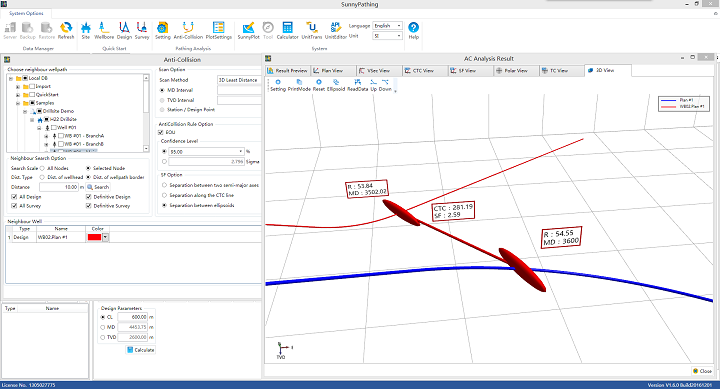The image size is (720, 389).
Task: Toggle Ellipsoid display in 3D view
Action: point(336,85)
